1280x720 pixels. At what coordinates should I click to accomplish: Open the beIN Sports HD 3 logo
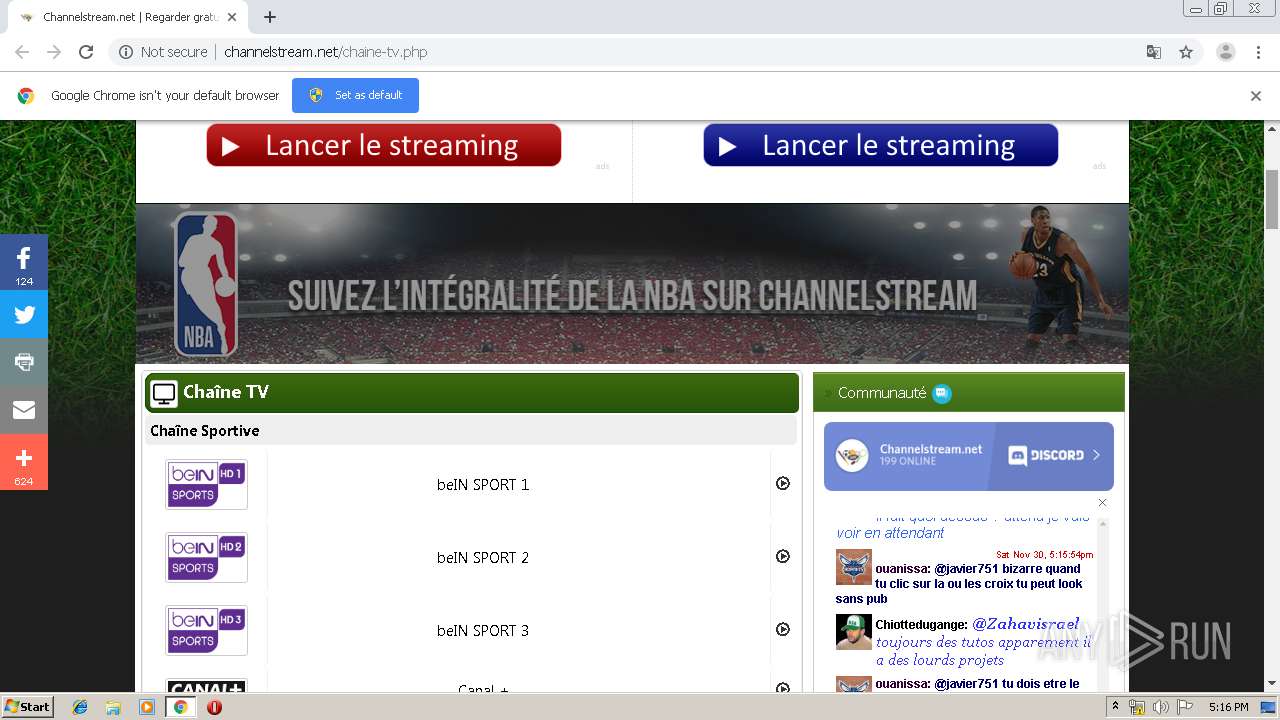(x=207, y=630)
